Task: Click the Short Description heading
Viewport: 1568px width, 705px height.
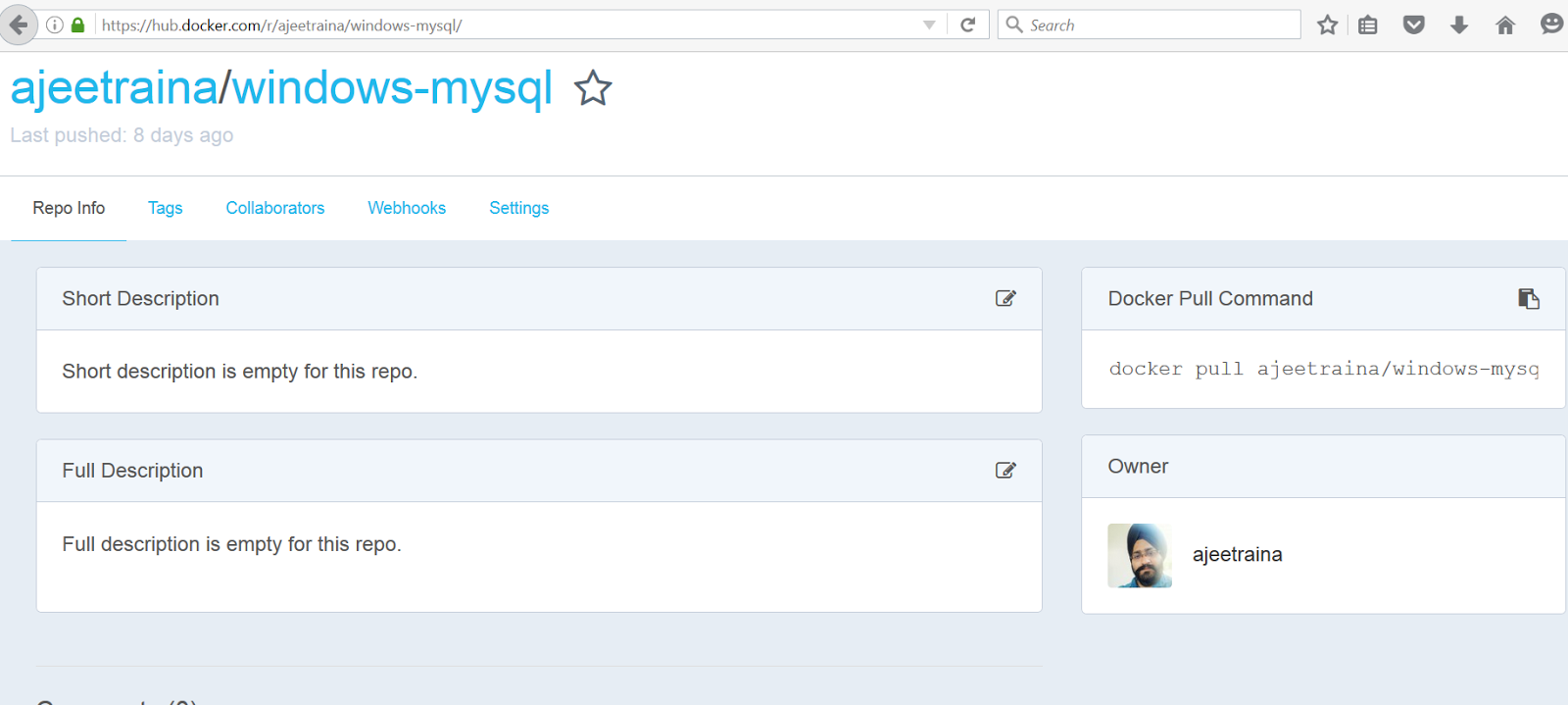Action: click(140, 299)
